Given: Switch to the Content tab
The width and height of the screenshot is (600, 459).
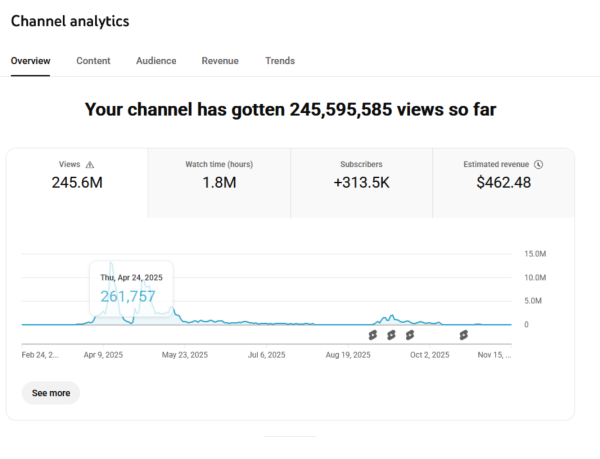Looking at the screenshot, I should point(93,61).
